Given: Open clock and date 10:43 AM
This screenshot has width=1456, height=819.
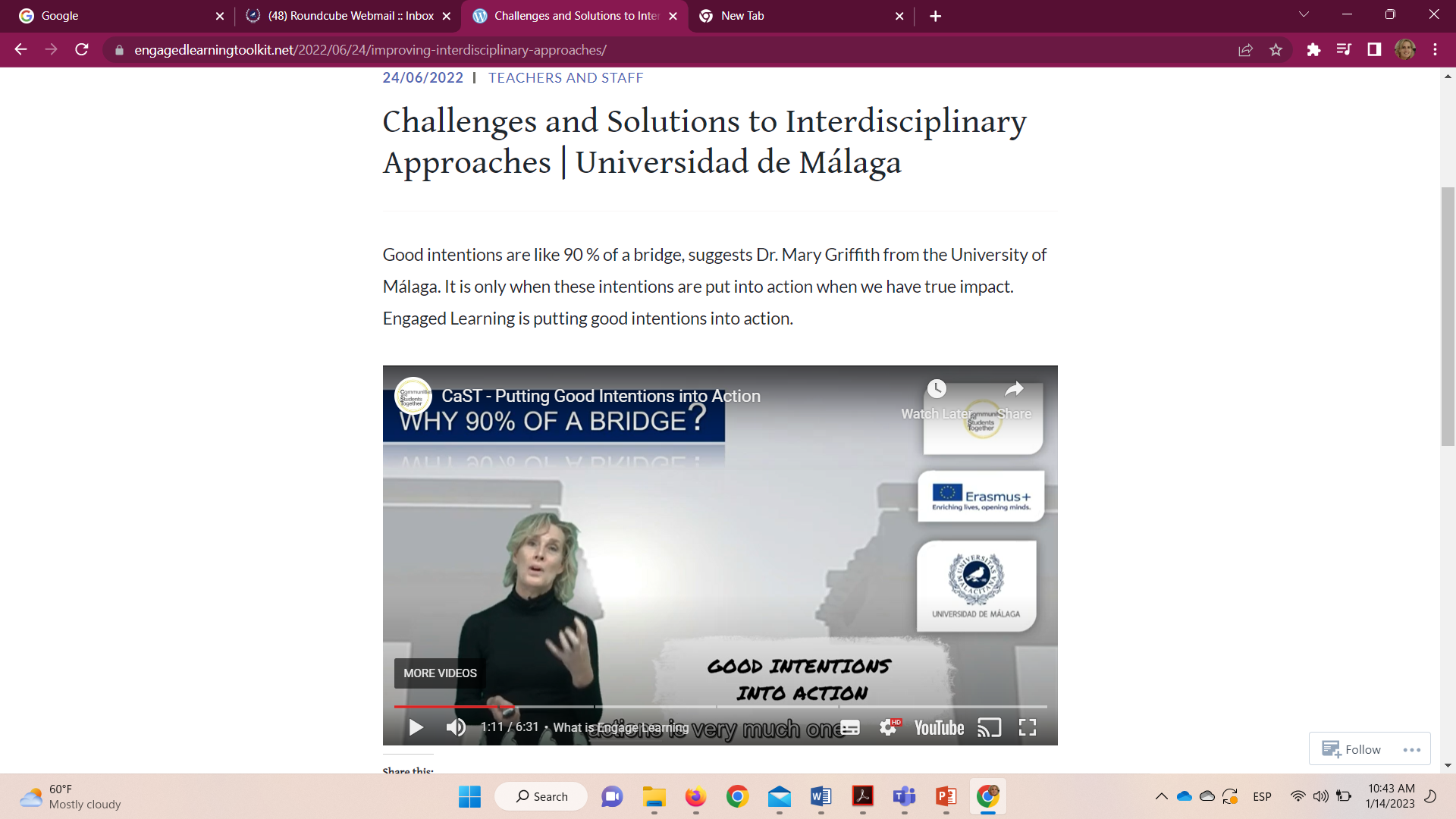Looking at the screenshot, I should pyautogui.click(x=1391, y=796).
